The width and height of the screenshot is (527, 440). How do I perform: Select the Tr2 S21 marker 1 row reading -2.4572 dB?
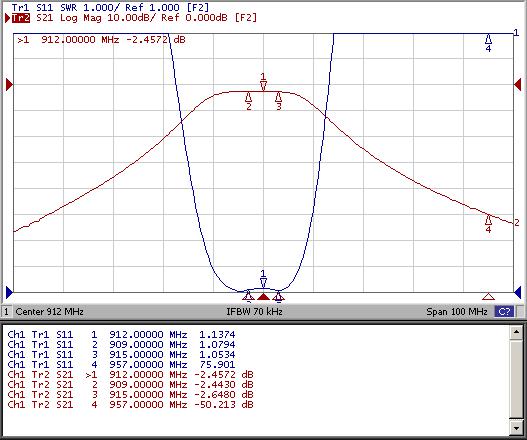pyautogui.click(x=130, y=374)
